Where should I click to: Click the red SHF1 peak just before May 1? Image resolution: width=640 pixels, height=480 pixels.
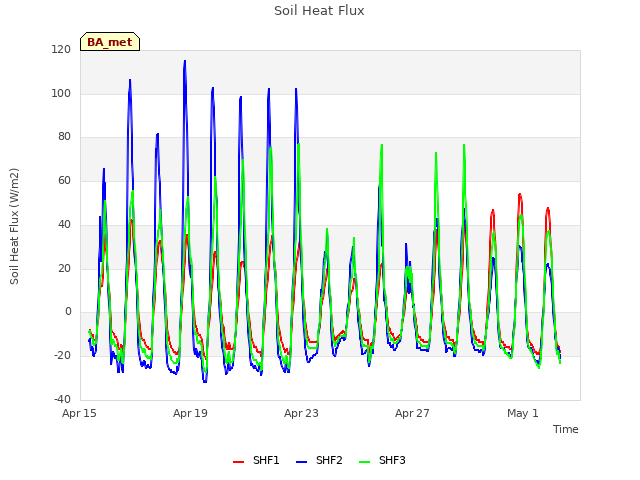(x=520, y=195)
